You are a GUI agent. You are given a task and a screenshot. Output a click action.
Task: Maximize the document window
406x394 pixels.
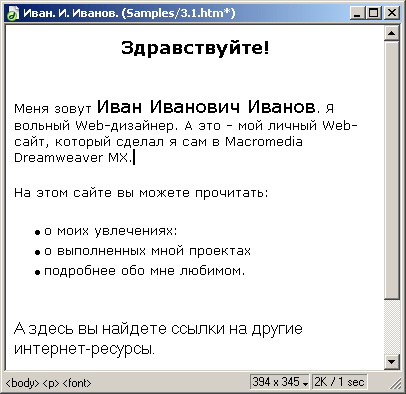[373, 13]
